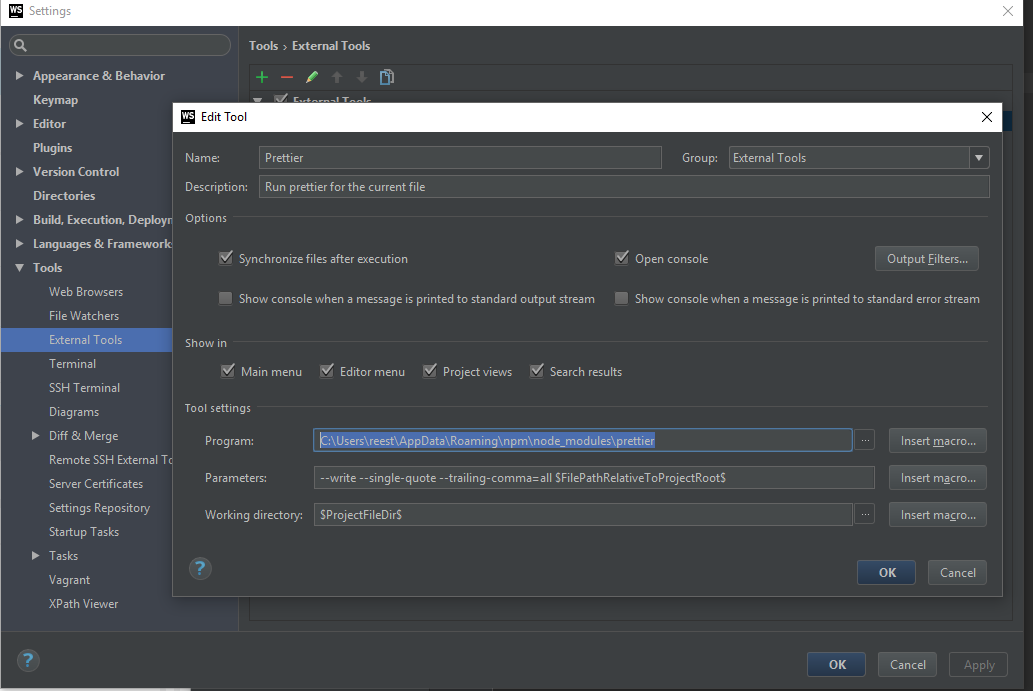Select Server Certificates under Tools
Image resolution: width=1033 pixels, height=691 pixels.
tap(96, 484)
